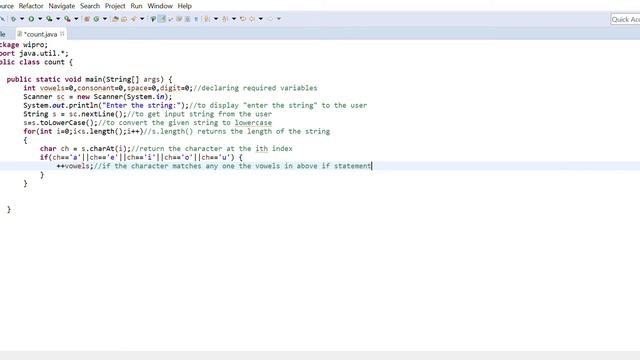The height and width of the screenshot is (360, 640).
Task: Open the Navigate menu
Action: pyautogui.click(x=62, y=6)
